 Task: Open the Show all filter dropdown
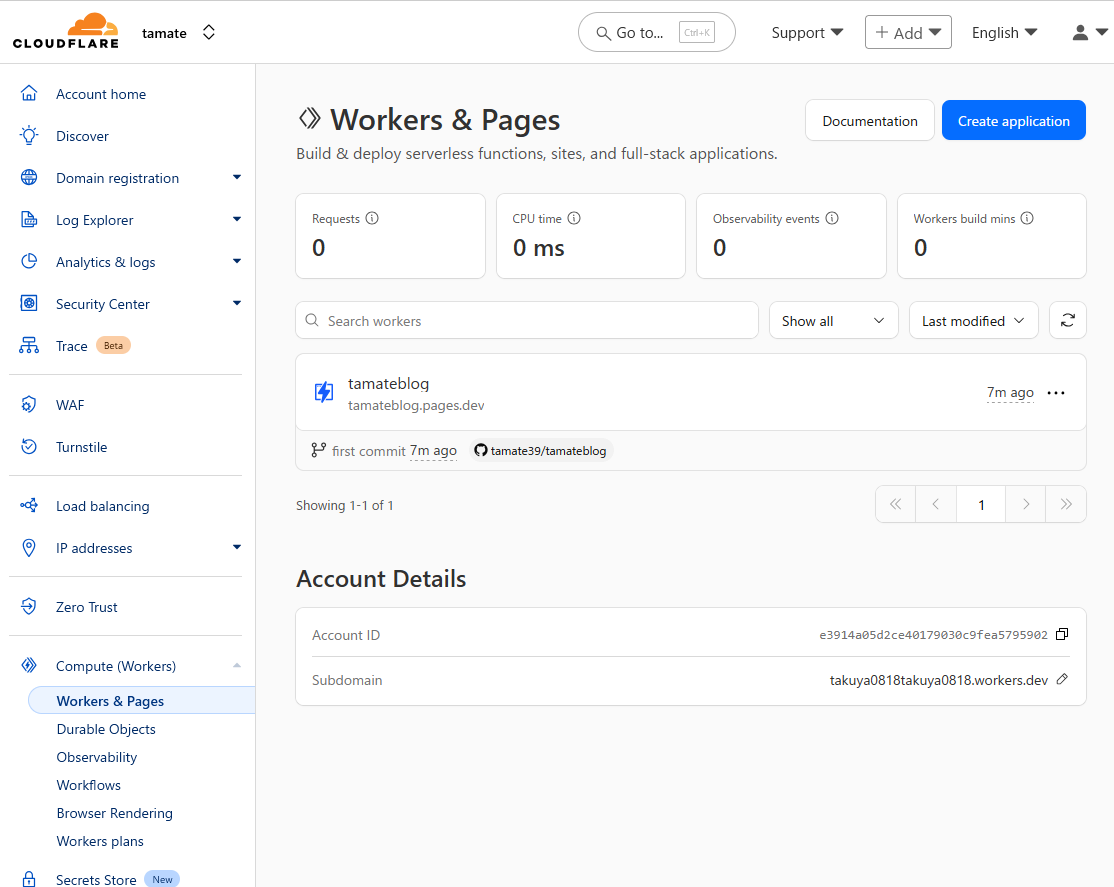[833, 321]
